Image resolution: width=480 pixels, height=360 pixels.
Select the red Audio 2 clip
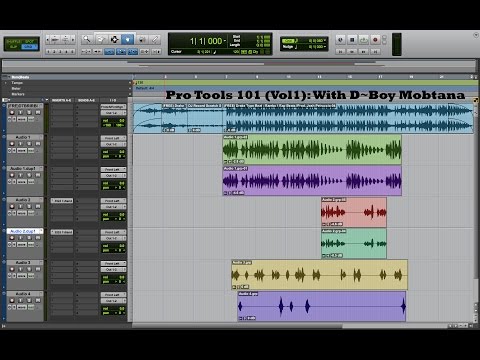354,212
